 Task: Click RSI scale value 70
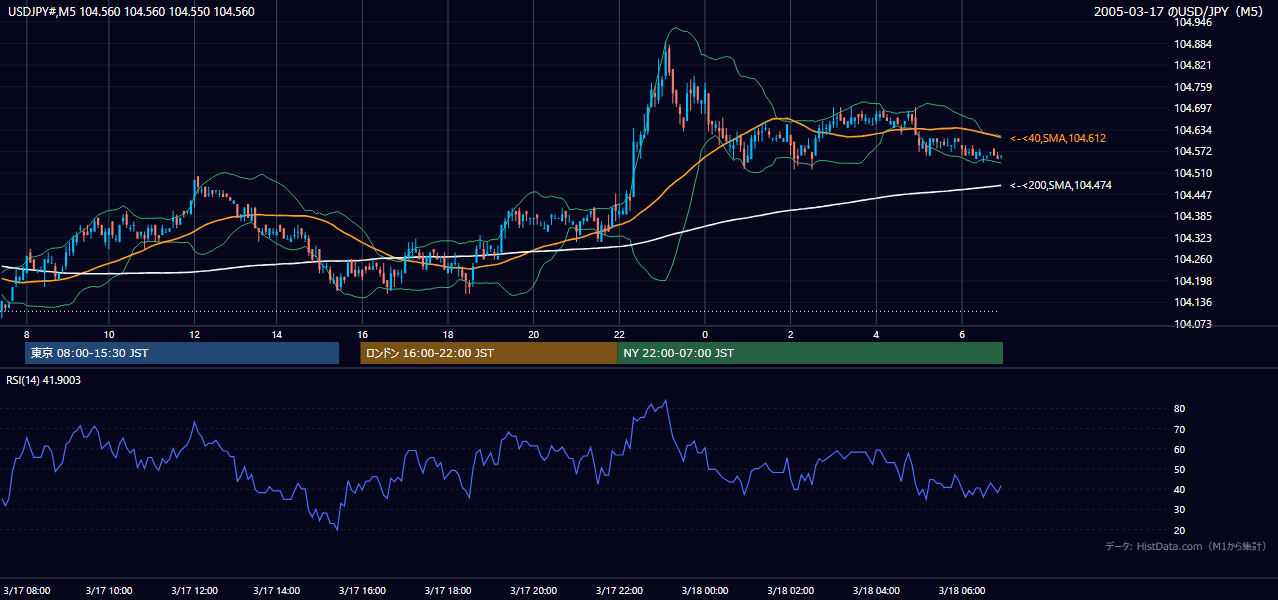(x=1179, y=429)
